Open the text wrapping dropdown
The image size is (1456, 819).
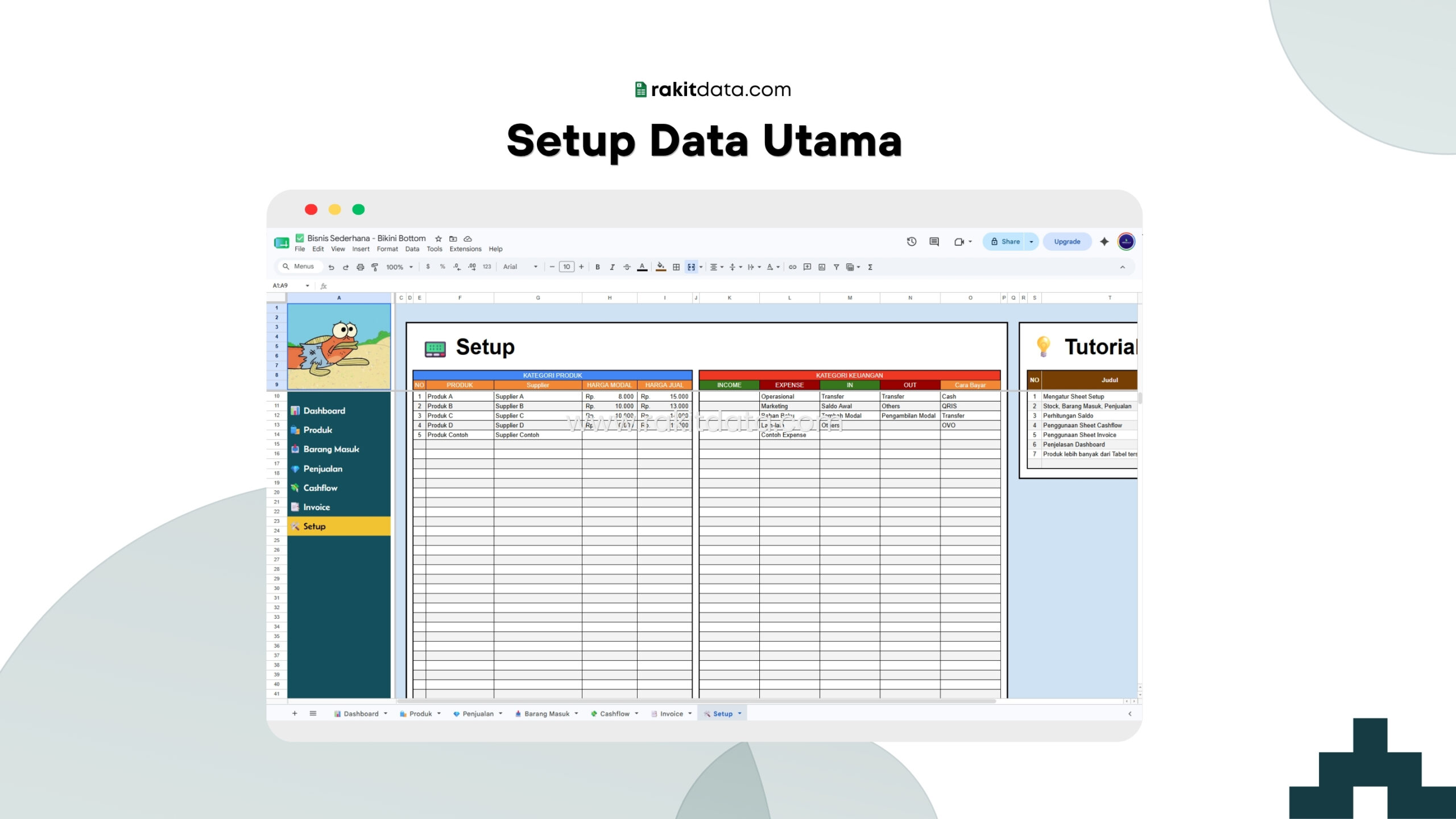click(x=754, y=267)
